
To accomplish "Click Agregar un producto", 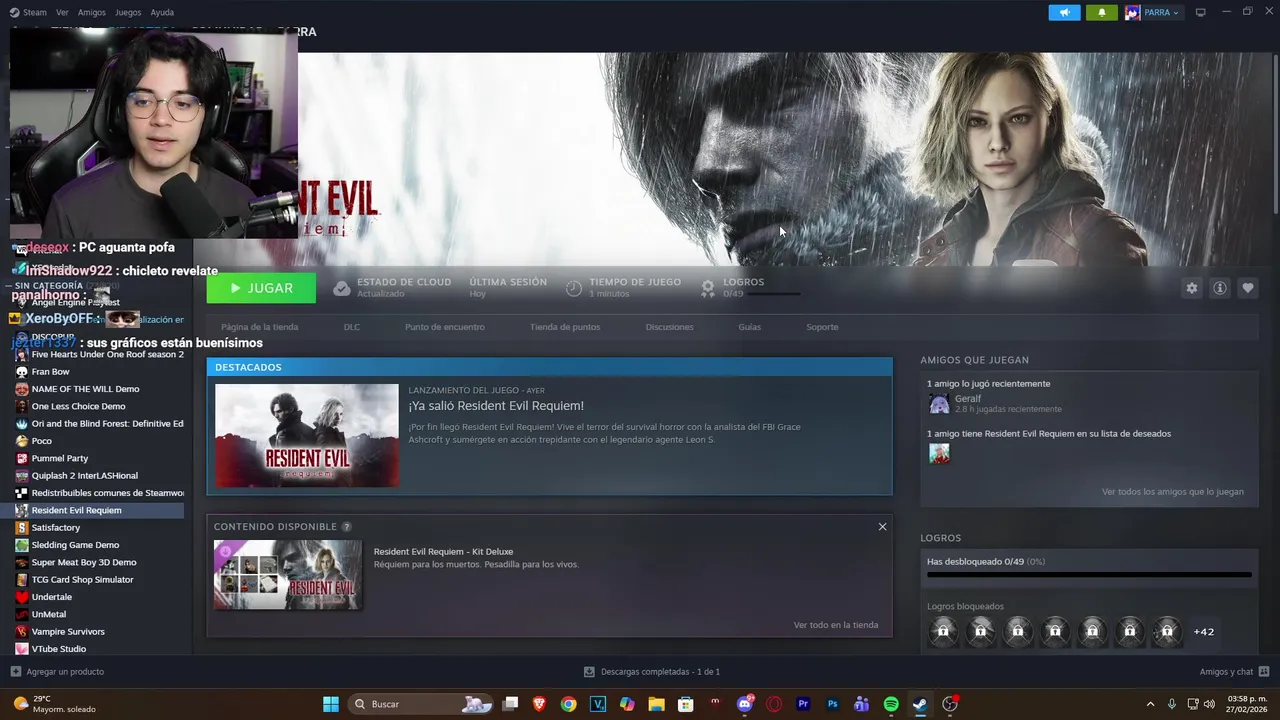I will [65, 671].
